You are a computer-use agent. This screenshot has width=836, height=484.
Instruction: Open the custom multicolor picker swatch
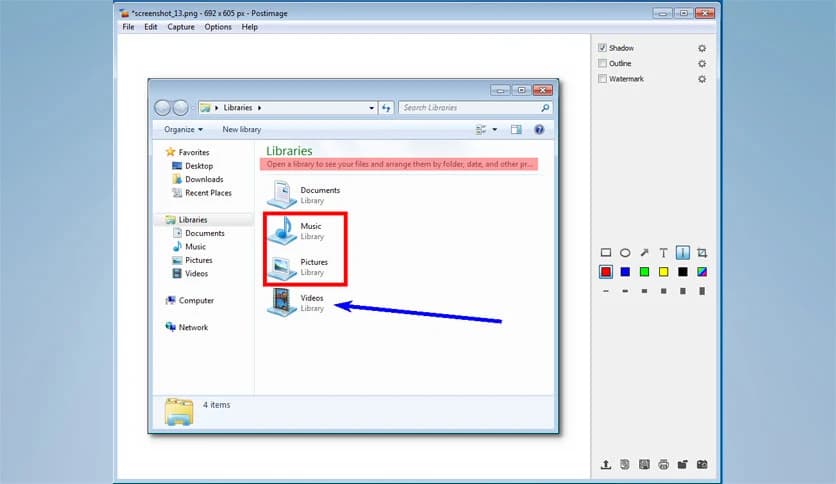point(702,272)
